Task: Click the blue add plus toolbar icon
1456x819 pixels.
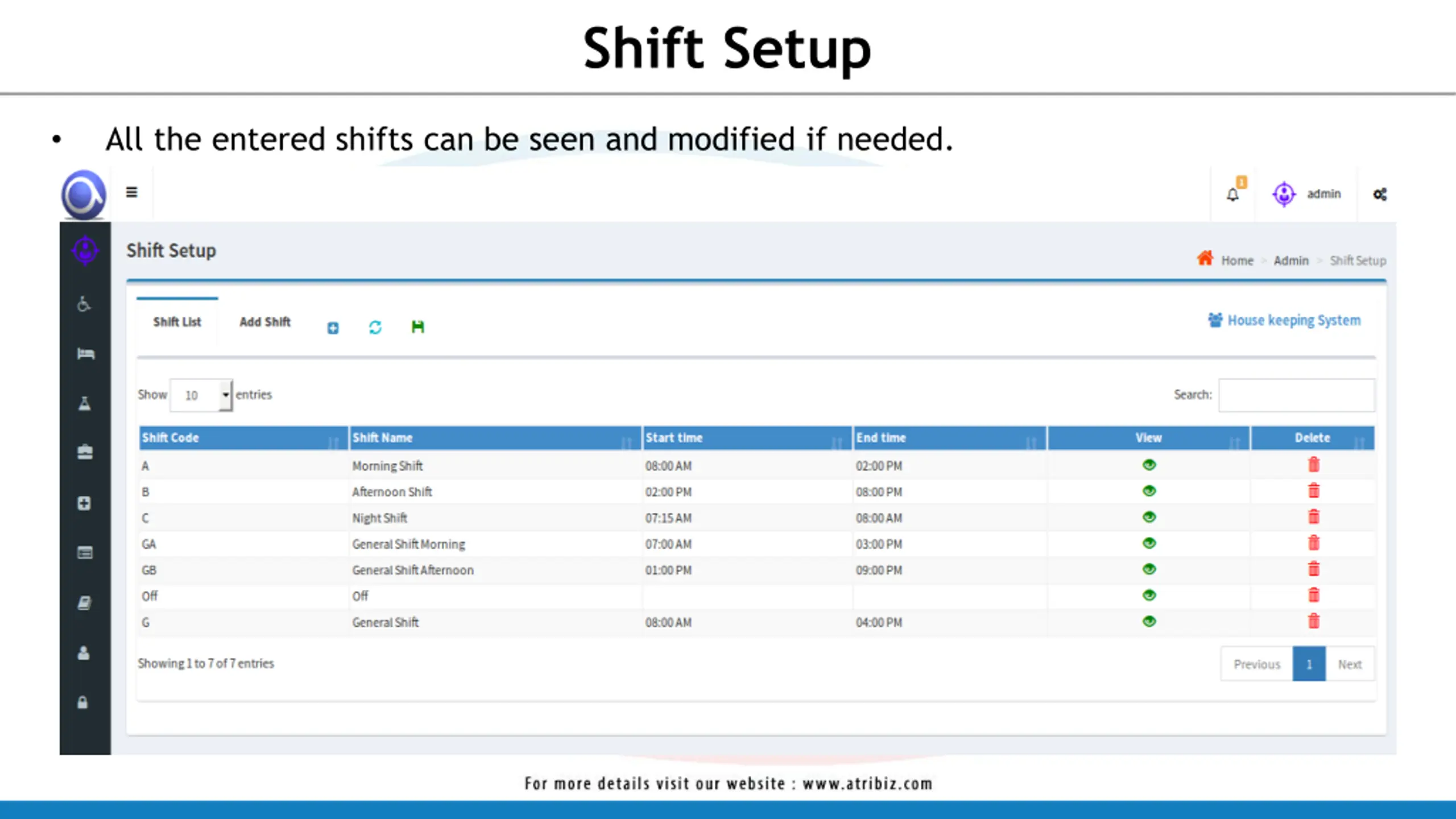Action: tap(333, 328)
